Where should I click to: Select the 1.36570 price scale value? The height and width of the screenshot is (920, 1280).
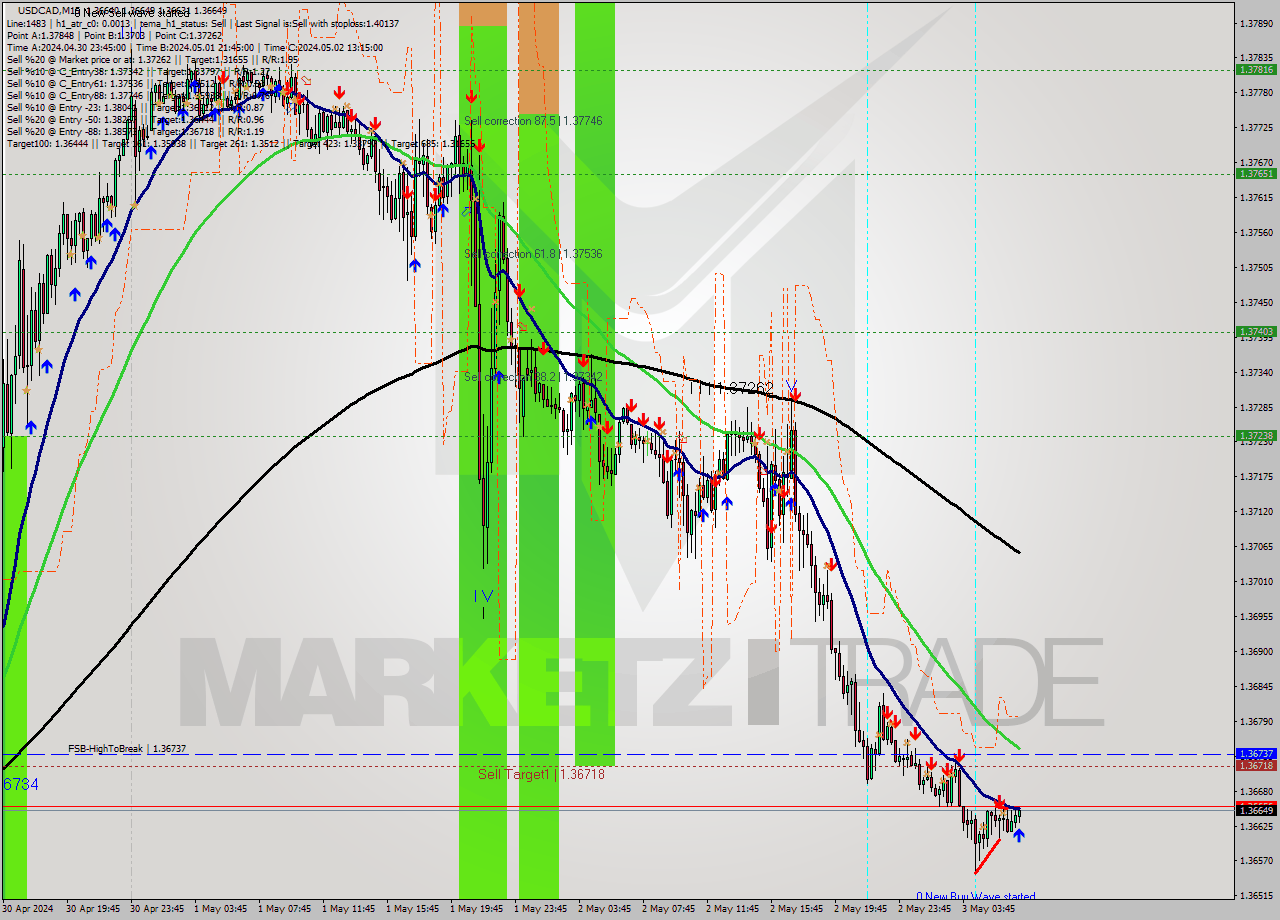[1256, 860]
